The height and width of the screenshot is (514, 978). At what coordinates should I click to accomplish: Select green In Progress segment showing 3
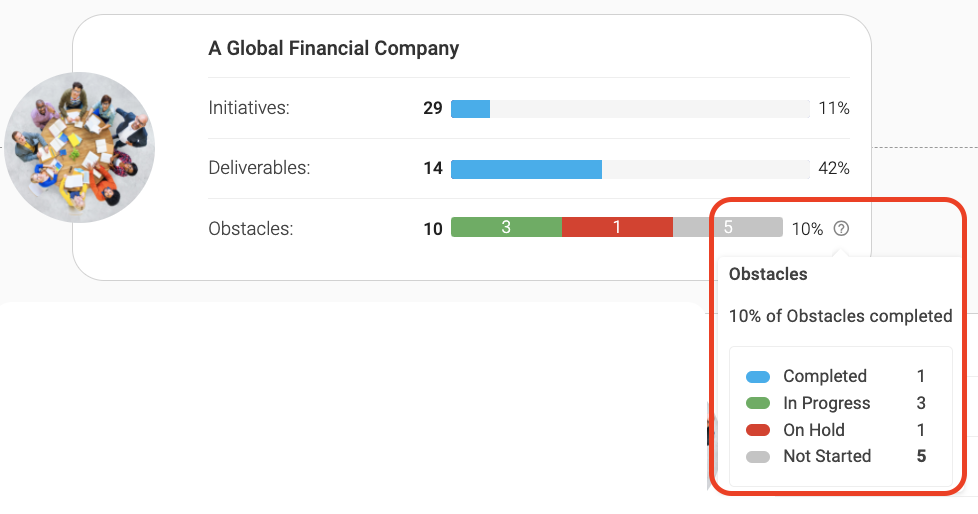point(506,227)
